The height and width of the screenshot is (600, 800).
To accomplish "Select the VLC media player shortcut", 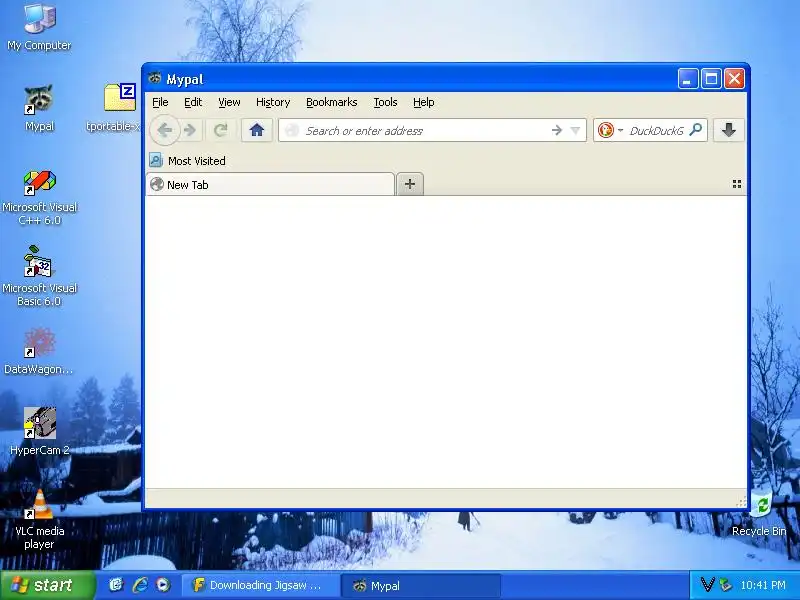I will tap(39, 519).
